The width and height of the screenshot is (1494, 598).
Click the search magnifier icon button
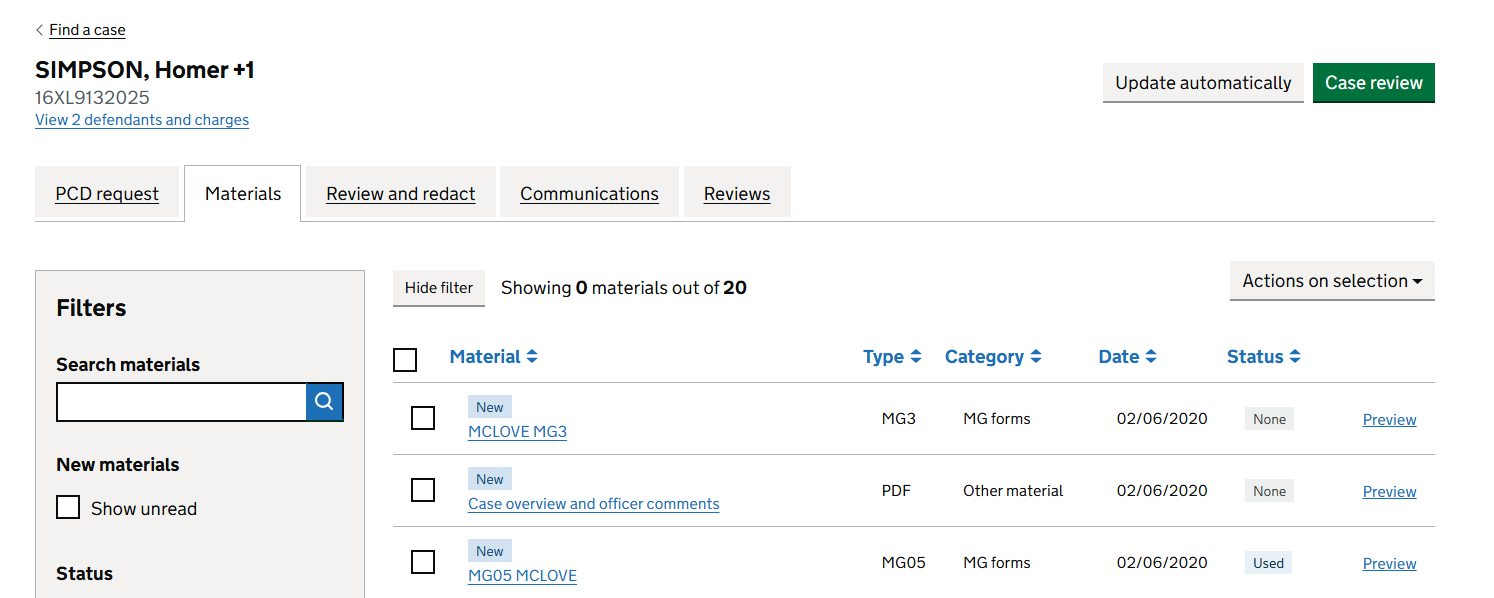pyautogui.click(x=324, y=402)
